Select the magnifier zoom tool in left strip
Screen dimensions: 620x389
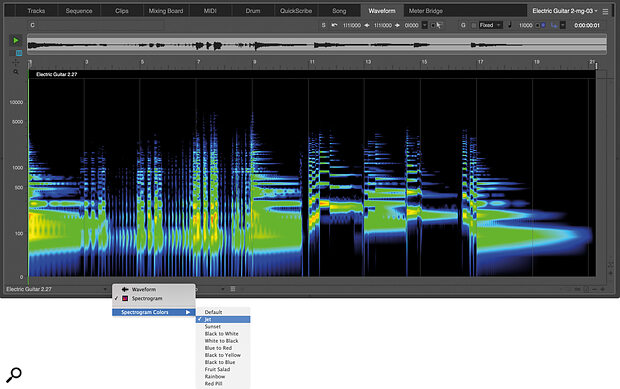pos(16,72)
